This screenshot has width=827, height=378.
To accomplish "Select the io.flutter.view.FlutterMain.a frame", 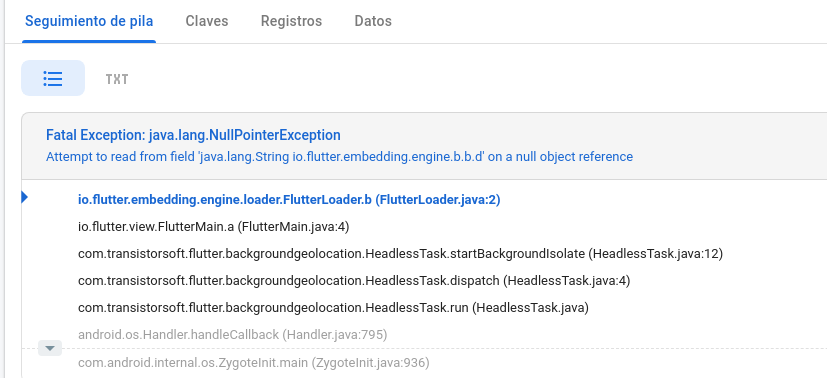I will tap(214, 227).
